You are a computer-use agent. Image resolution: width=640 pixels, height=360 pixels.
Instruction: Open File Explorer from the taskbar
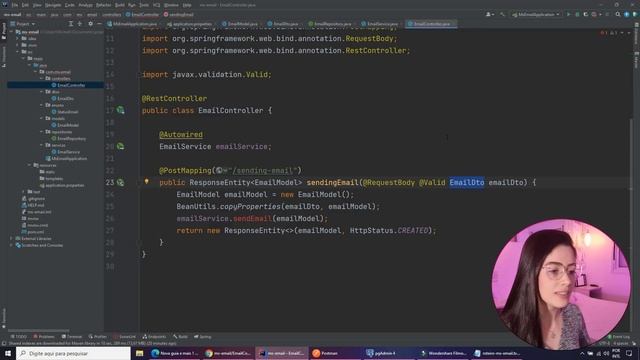click(140, 353)
